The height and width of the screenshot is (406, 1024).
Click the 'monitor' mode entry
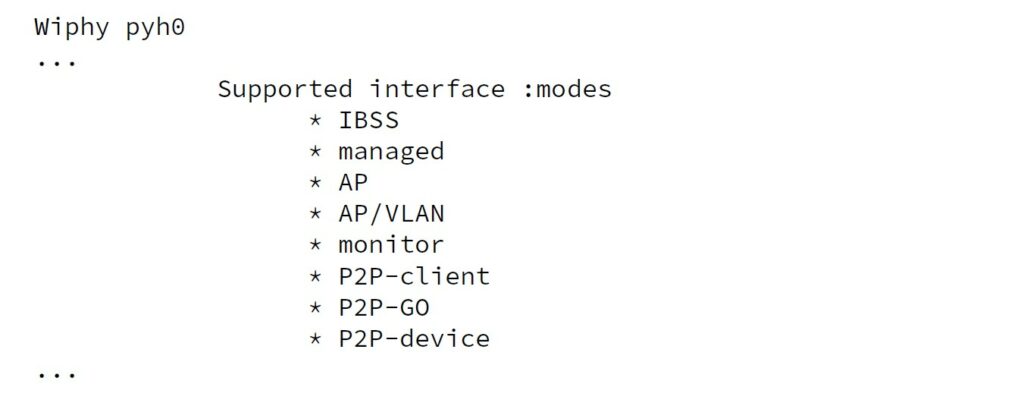point(391,245)
